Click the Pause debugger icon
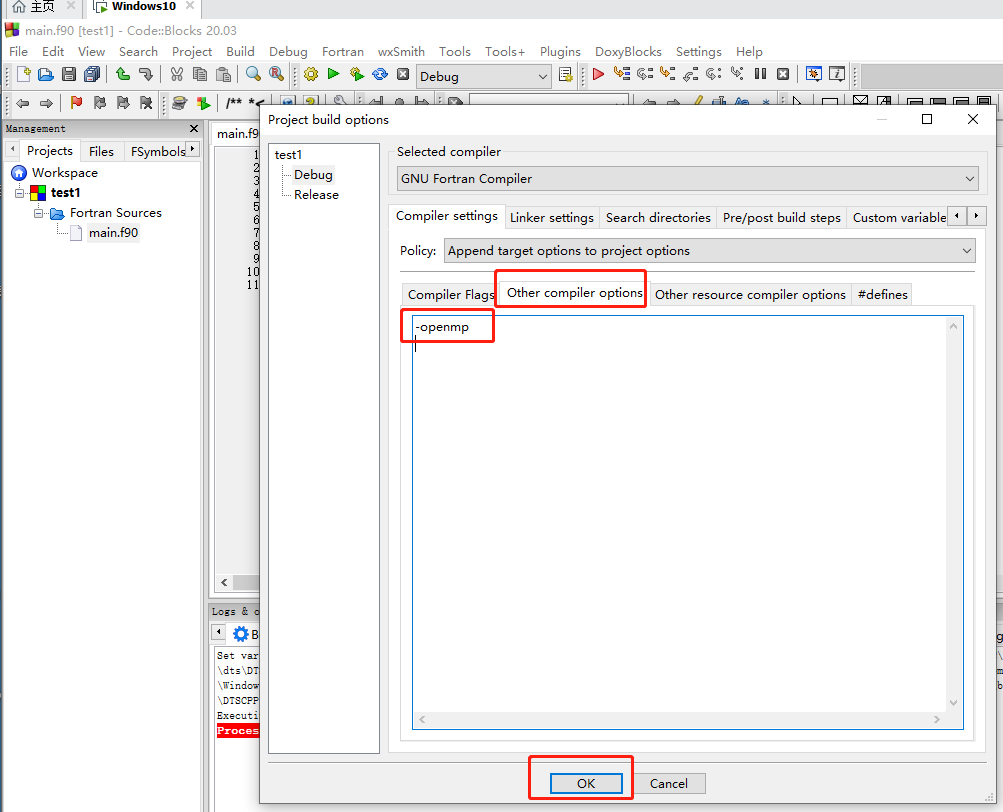The height and width of the screenshot is (812, 1003). 759,74
